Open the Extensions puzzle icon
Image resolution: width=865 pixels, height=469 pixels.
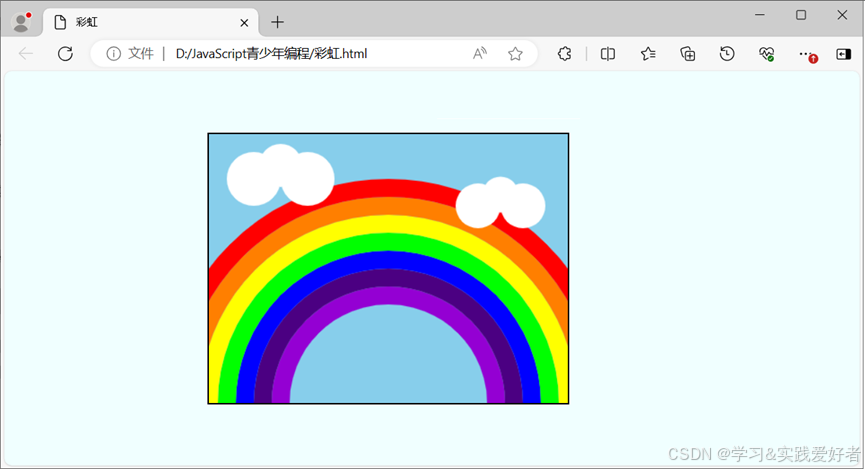[564, 54]
